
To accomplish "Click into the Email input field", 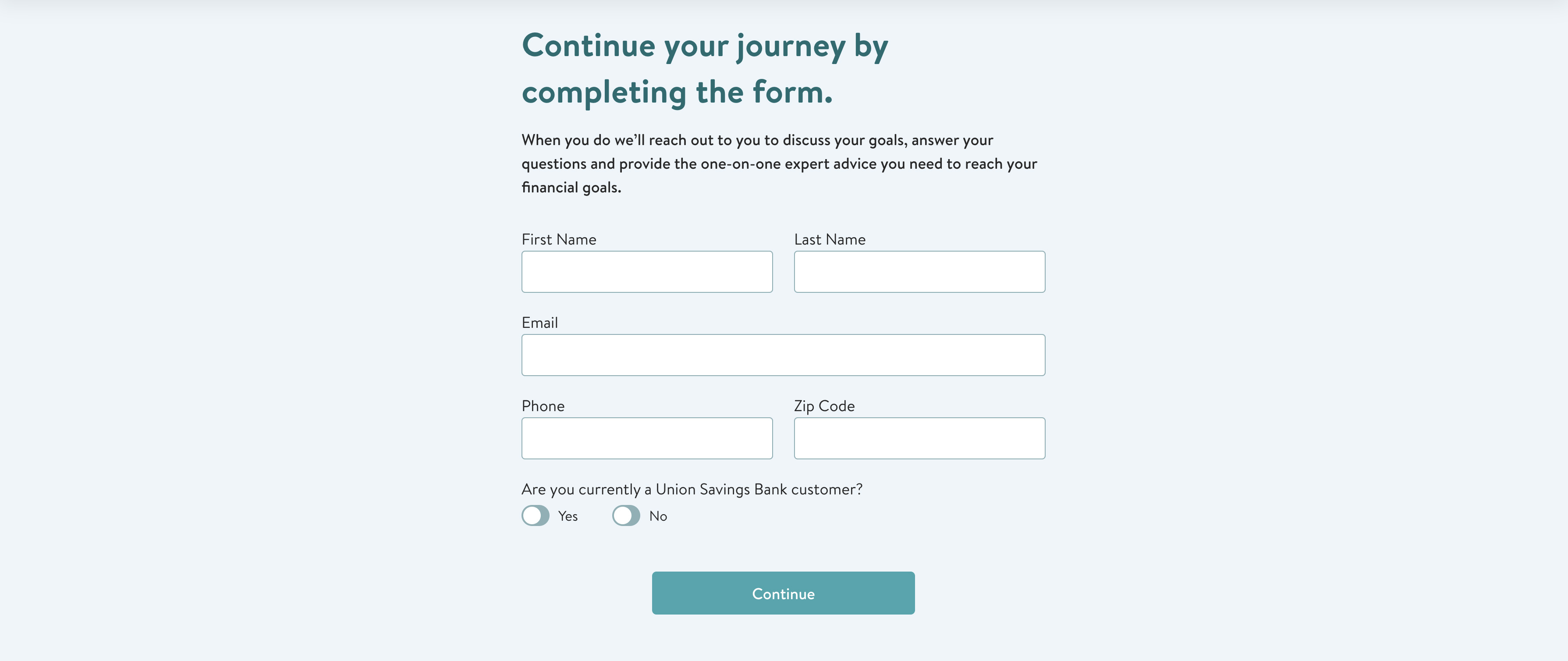I will click(784, 355).
